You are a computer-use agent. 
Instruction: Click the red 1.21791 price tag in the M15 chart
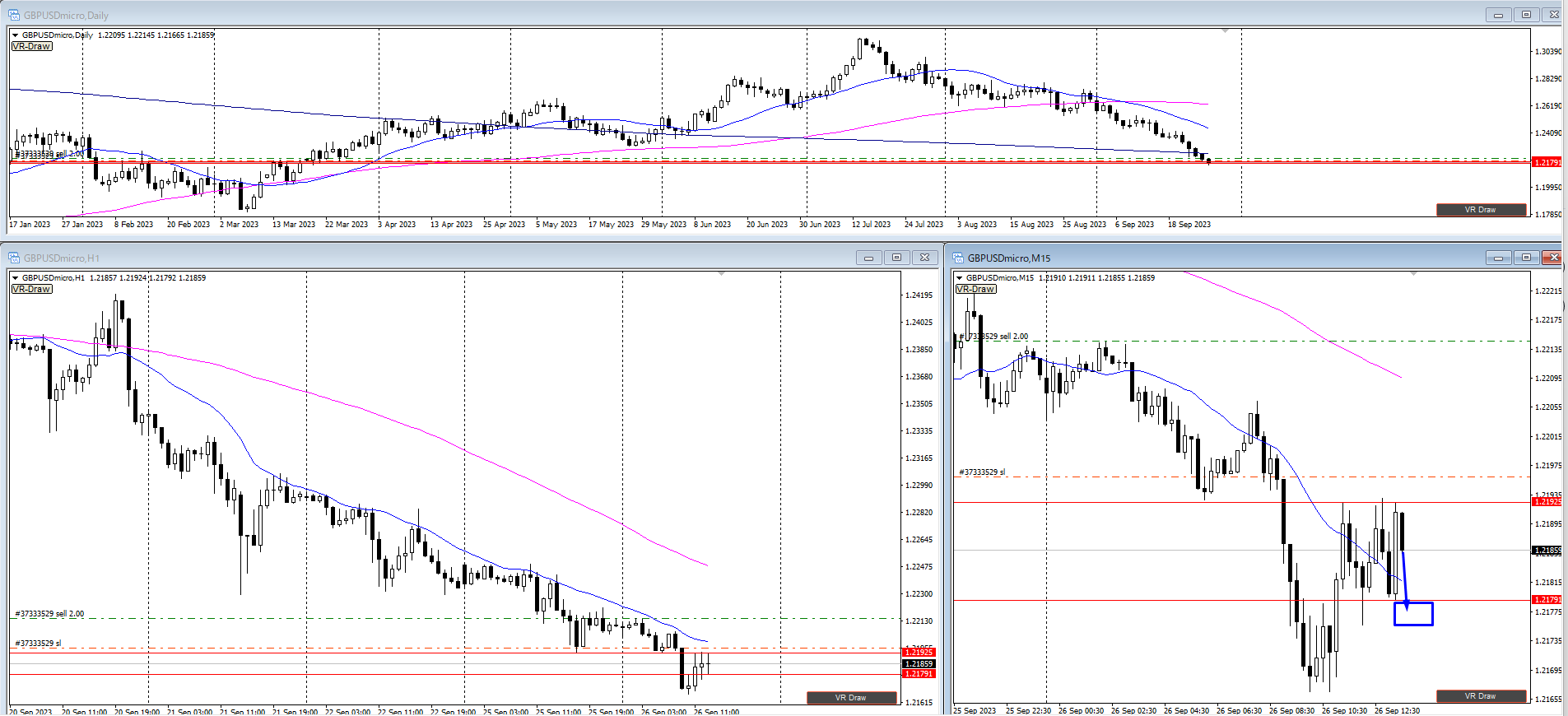(x=1547, y=600)
